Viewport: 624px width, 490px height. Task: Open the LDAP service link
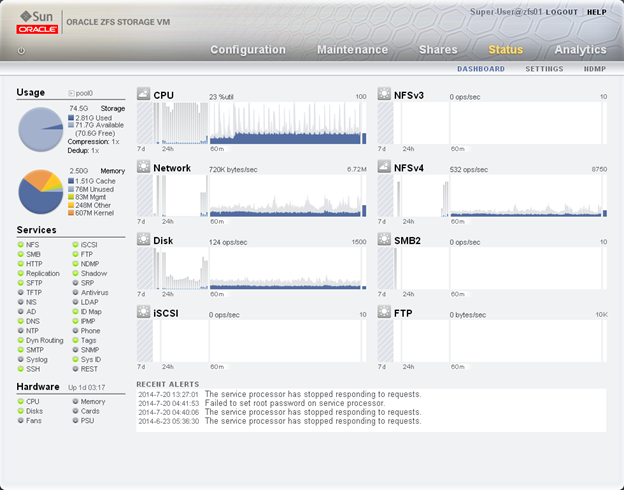[90, 302]
